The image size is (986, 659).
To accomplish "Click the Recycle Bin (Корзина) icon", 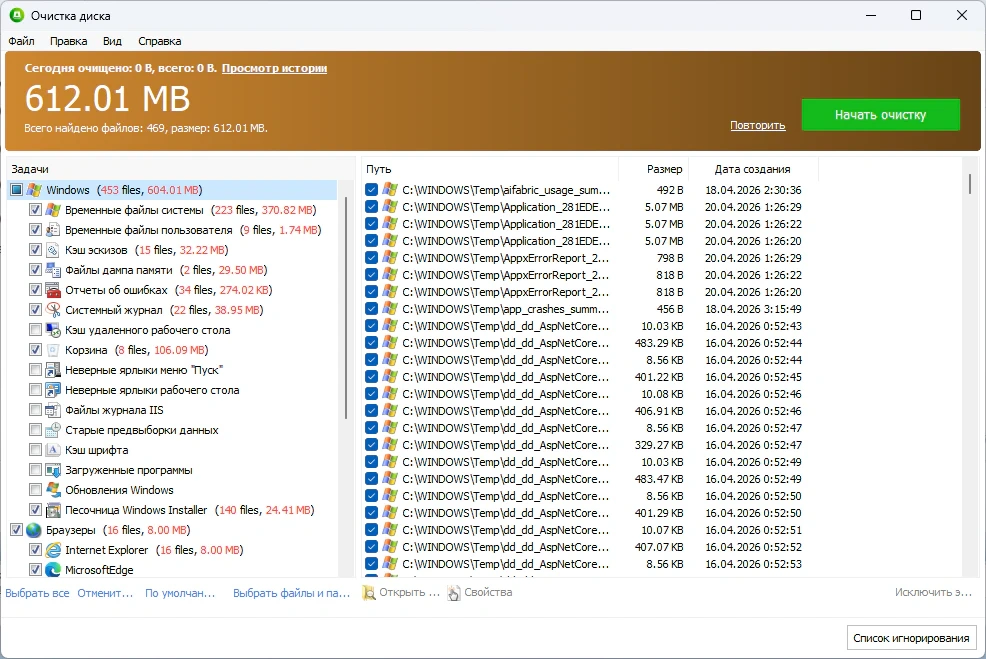I will pos(53,350).
